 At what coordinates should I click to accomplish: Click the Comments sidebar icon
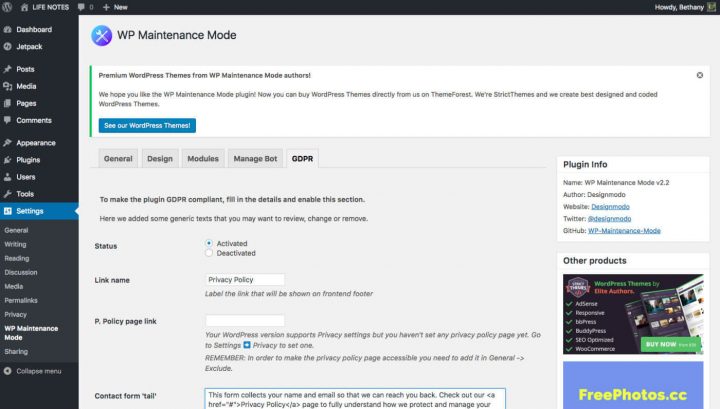7,120
